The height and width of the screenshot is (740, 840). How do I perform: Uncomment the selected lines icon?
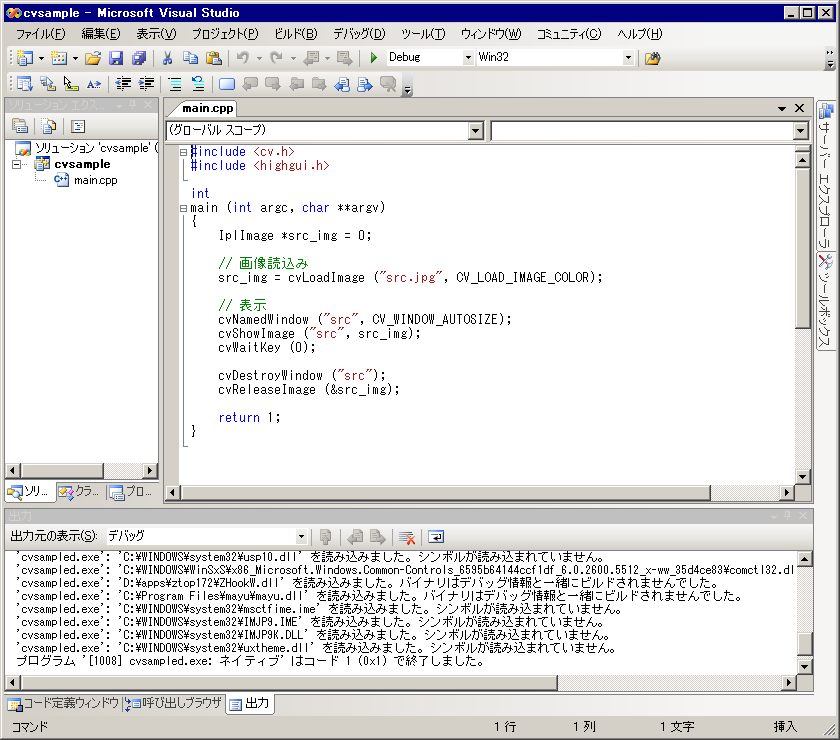198,84
